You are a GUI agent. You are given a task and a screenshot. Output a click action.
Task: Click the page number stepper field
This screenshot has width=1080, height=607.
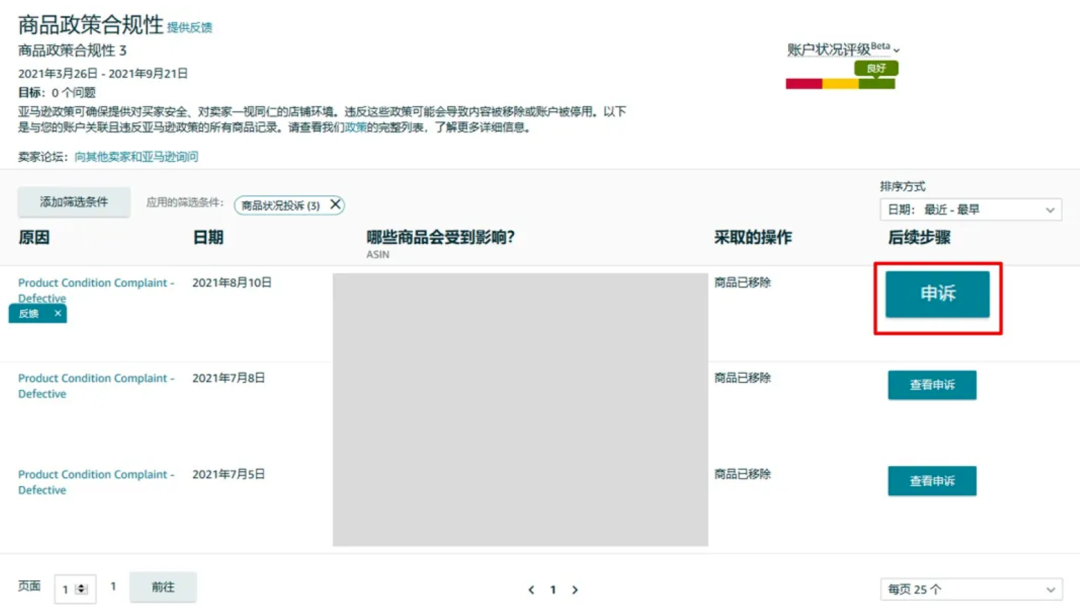[74, 589]
